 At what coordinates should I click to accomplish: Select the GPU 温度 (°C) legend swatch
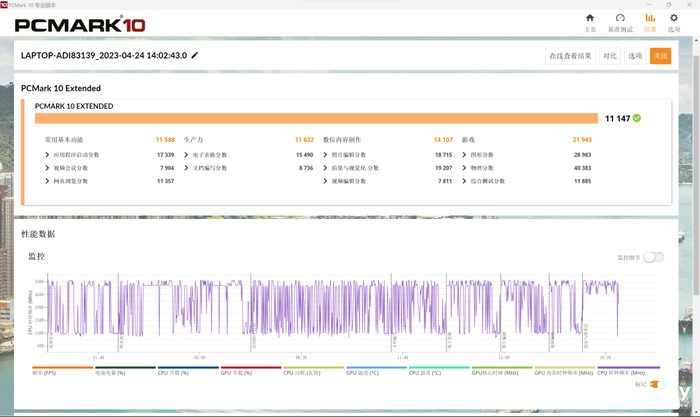pyautogui.click(x=376, y=367)
